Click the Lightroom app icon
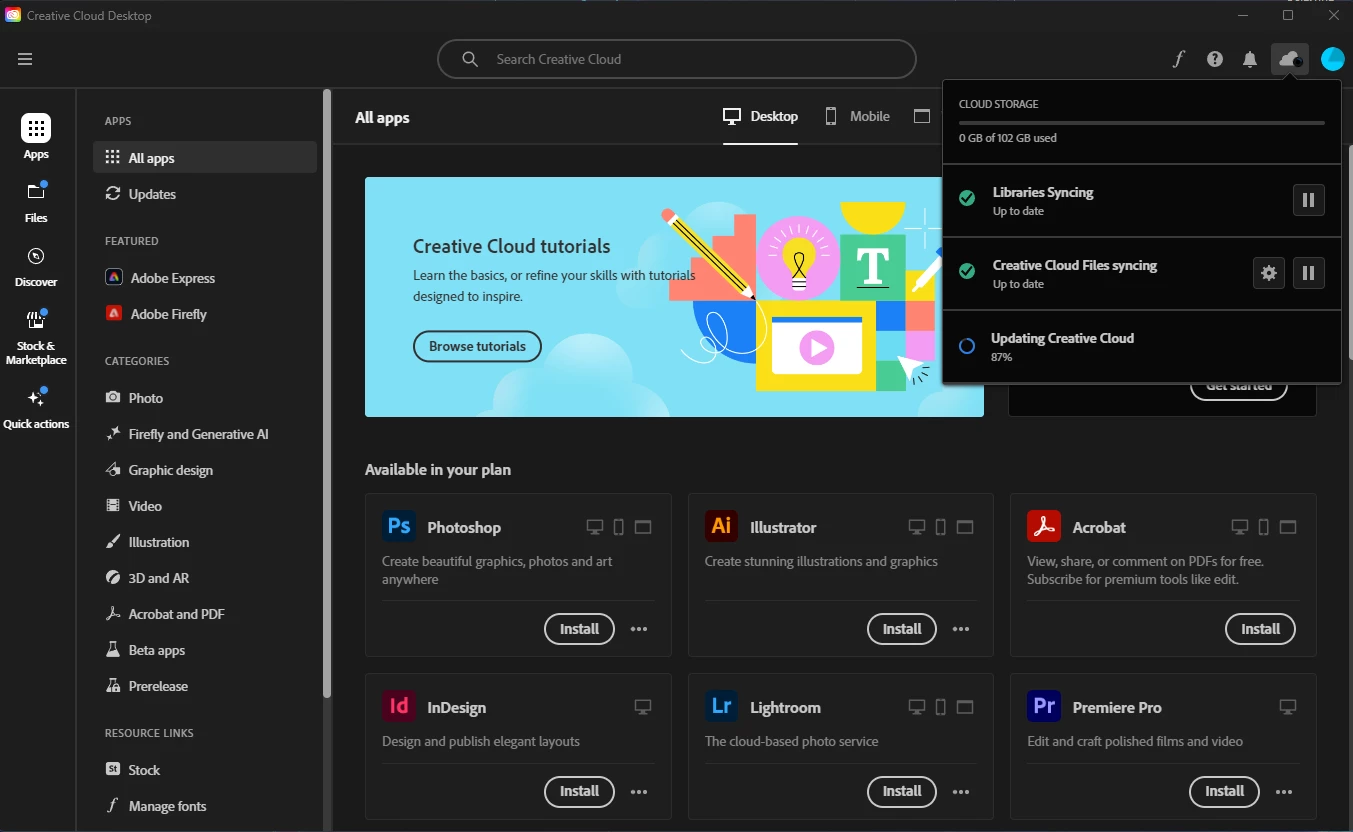This screenshot has height=832, width=1353. [x=721, y=706]
